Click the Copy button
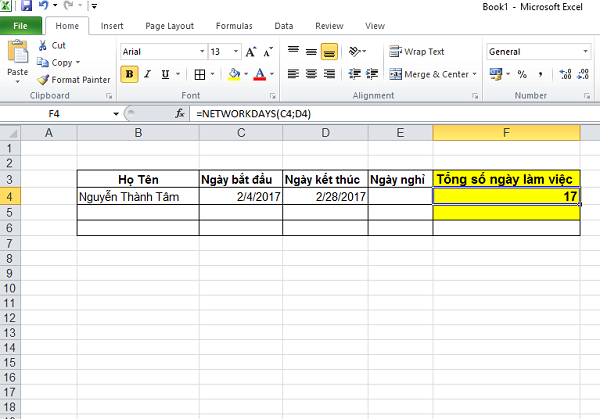This screenshot has height=419, width=600. click(60, 62)
